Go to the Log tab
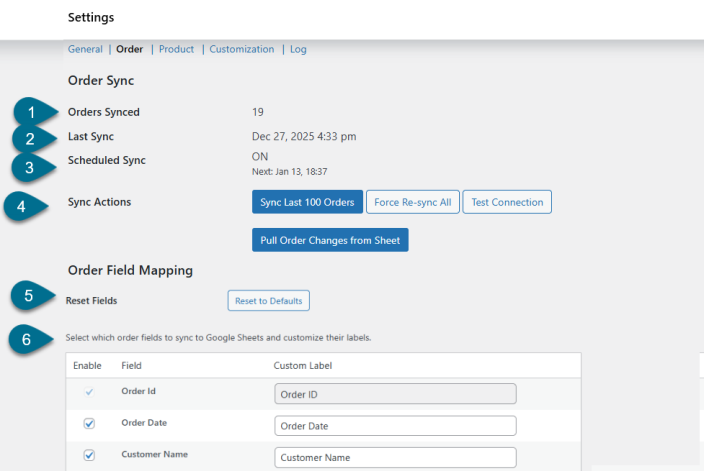 298,49
